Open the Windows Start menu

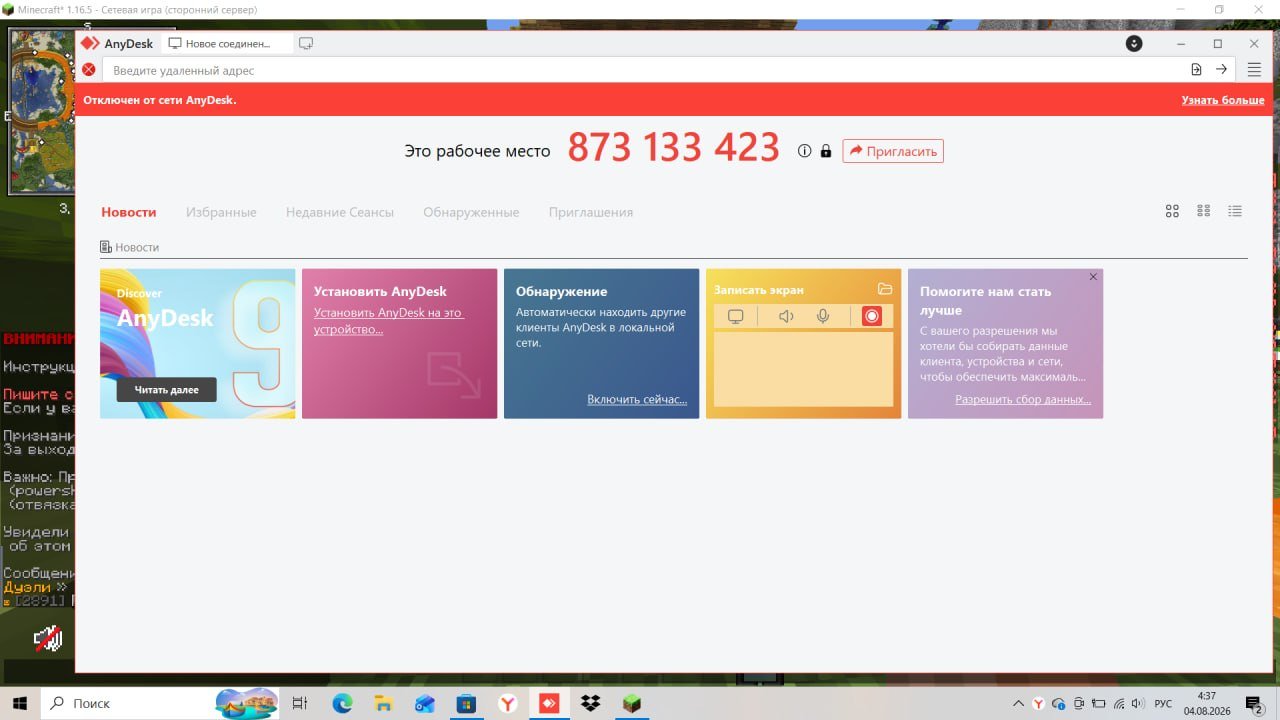(x=20, y=703)
